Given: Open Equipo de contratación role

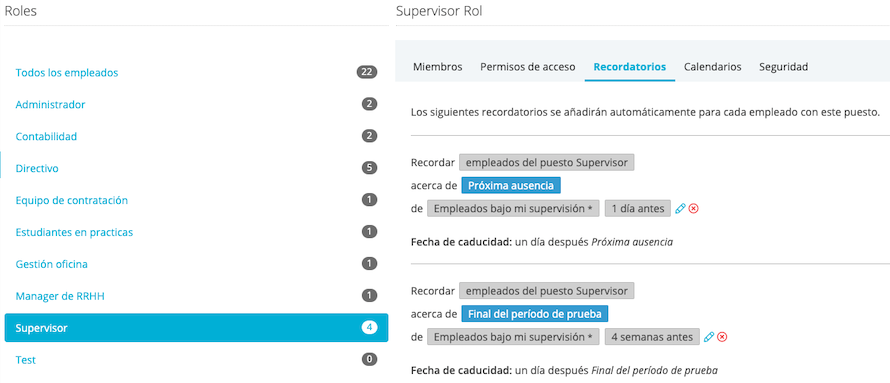Looking at the screenshot, I should pyautogui.click(x=196, y=200).
